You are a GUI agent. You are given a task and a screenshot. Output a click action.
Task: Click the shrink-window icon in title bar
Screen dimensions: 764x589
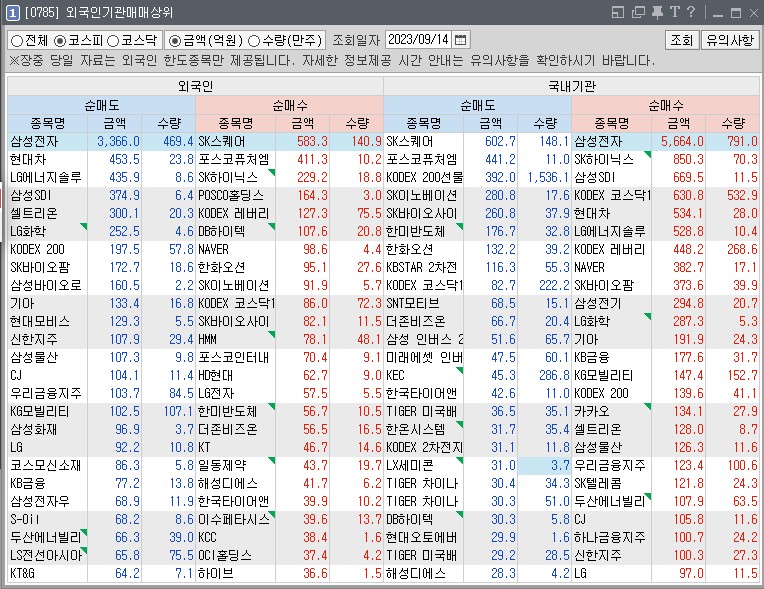[x=617, y=12]
